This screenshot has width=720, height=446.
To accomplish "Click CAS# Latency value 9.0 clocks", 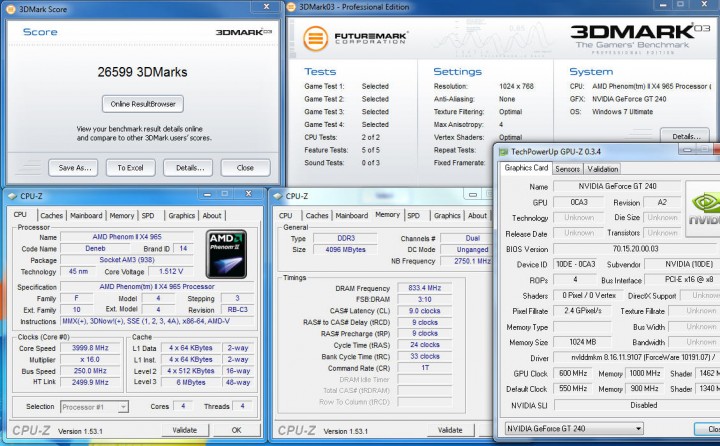I will (425, 311).
